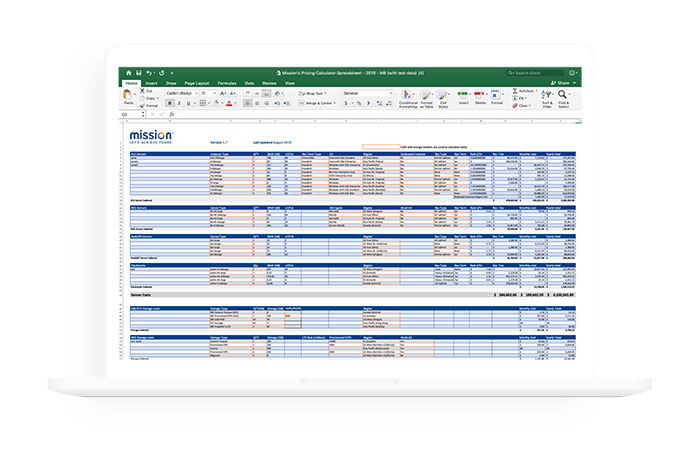Align text left
Image resolution: width=700 pixels, height=466 pixels.
[x=247, y=103]
